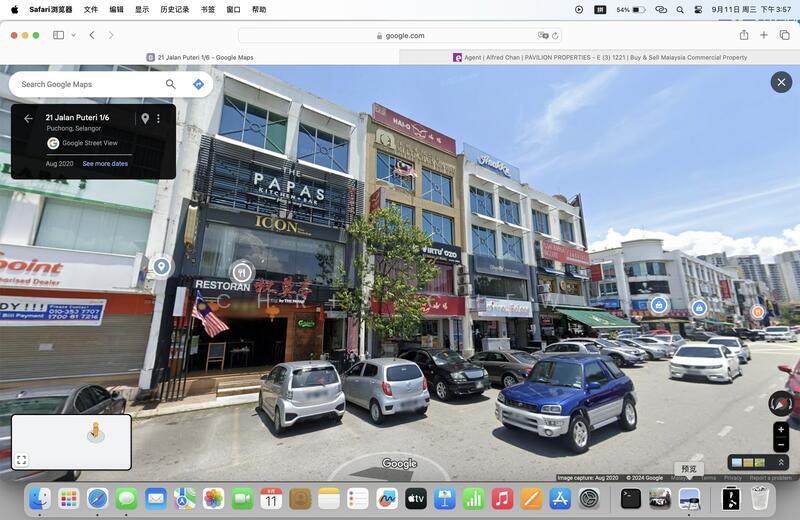Click the location pin icon beside 21 Jalan Puteri 1/6
Image resolution: width=800 pixels, height=520 pixels.
145,118
